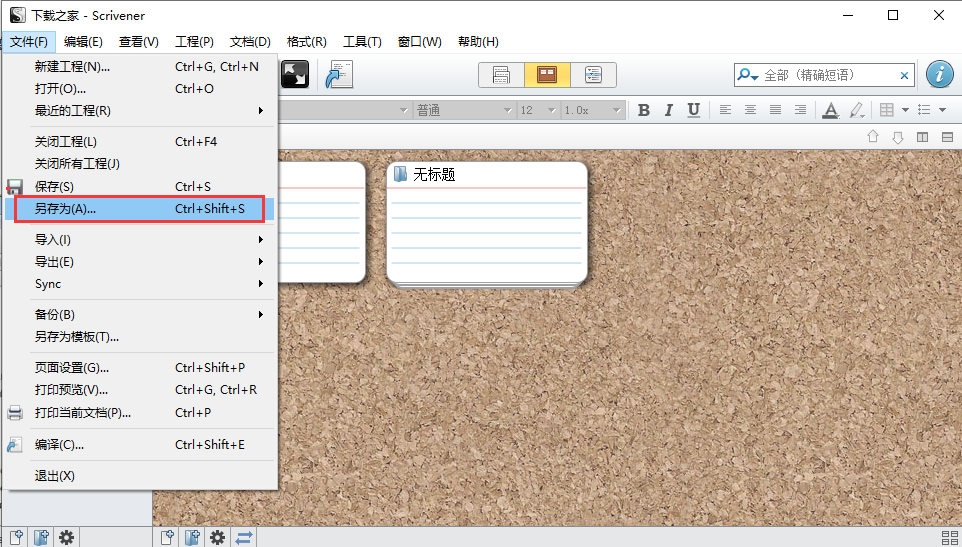Image resolution: width=962 pixels, height=547 pixels.
Task: Open search options magnifier dropdown
Action: [748, 75]
